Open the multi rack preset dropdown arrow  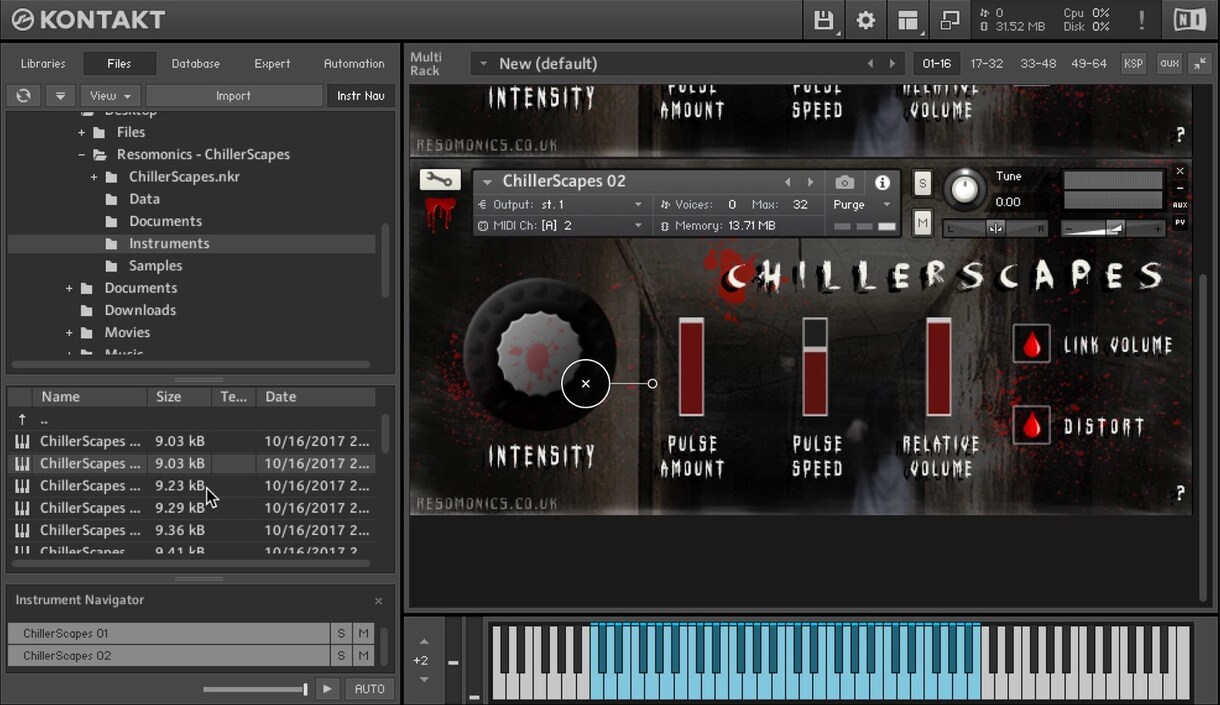tap(483, 63)
